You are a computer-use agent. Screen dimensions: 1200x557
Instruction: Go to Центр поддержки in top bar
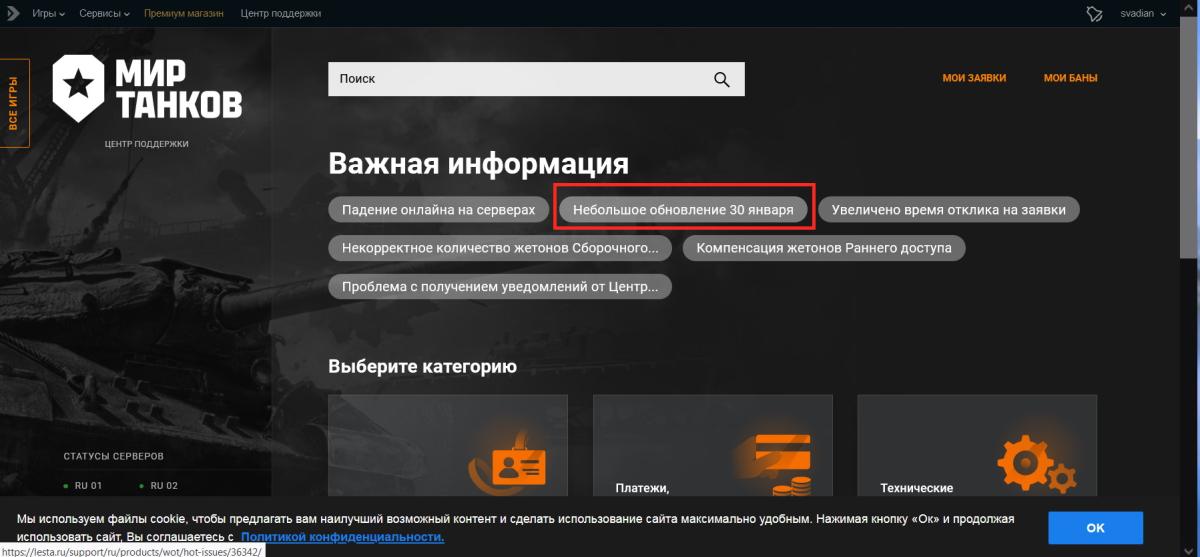pyautogui.click(x=281, y=14)
